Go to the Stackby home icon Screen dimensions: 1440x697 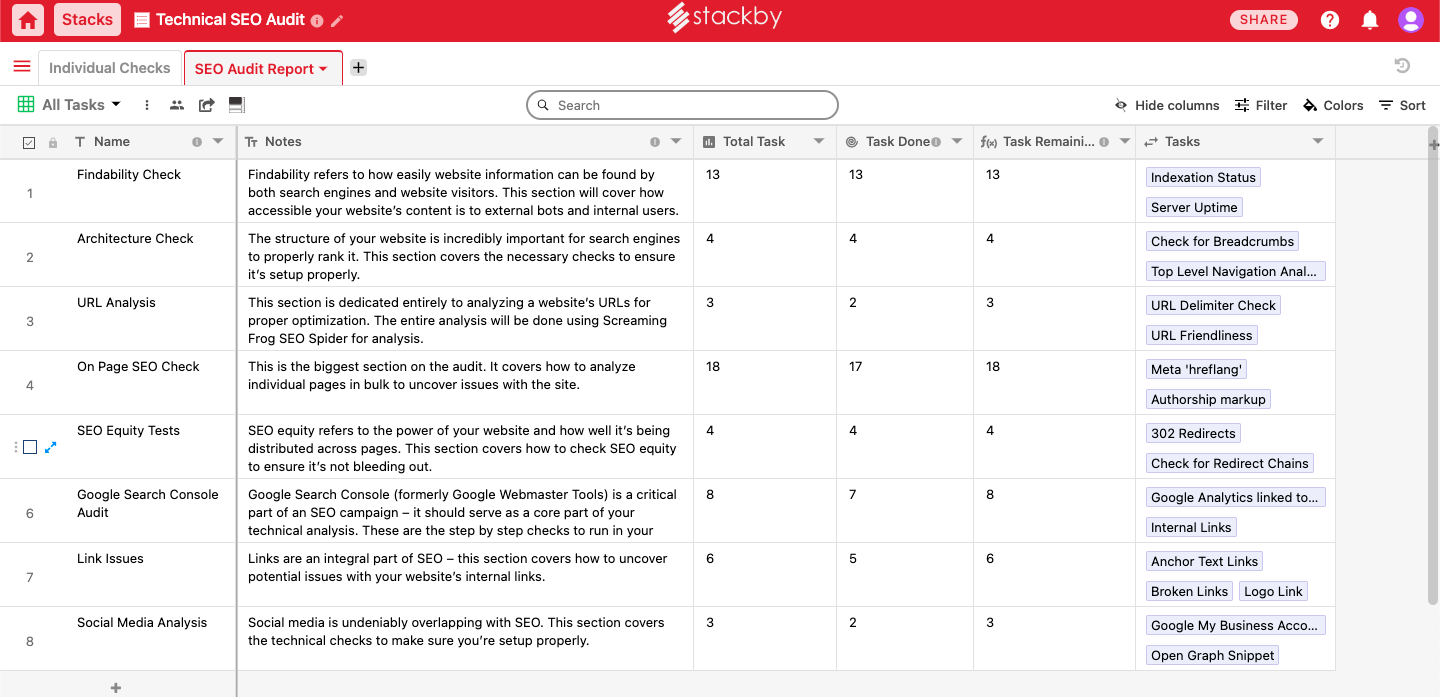coord(28,19)
